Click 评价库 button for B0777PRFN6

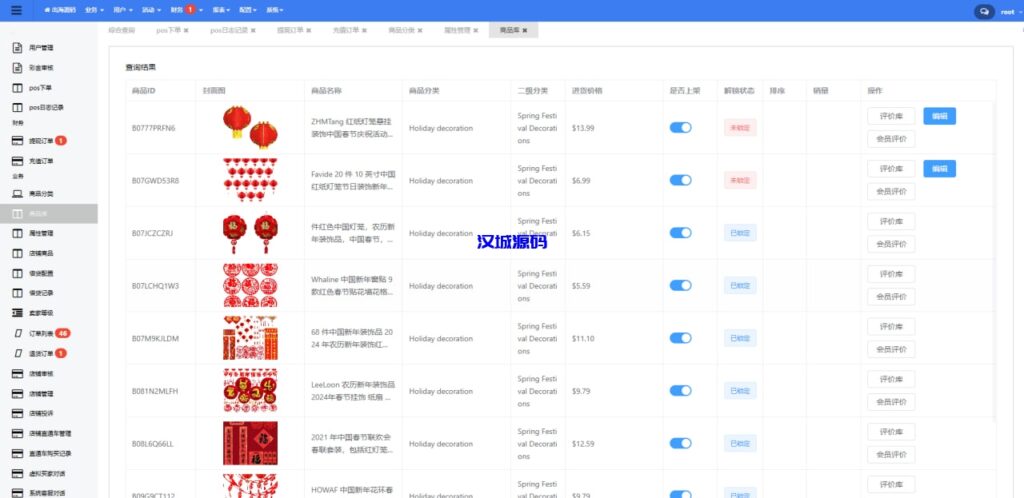click(891, 116)
